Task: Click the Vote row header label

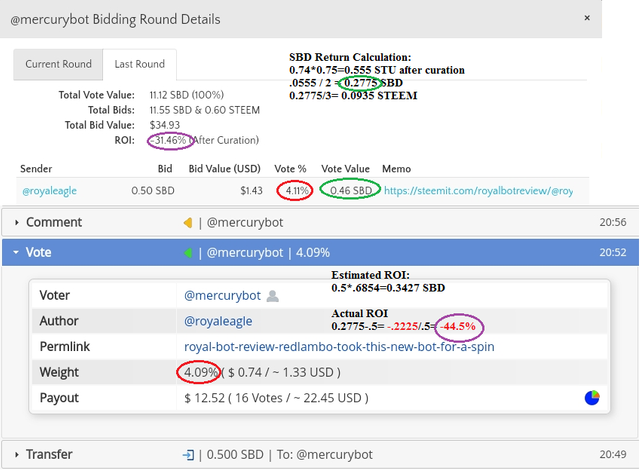Action: [38, 253]
